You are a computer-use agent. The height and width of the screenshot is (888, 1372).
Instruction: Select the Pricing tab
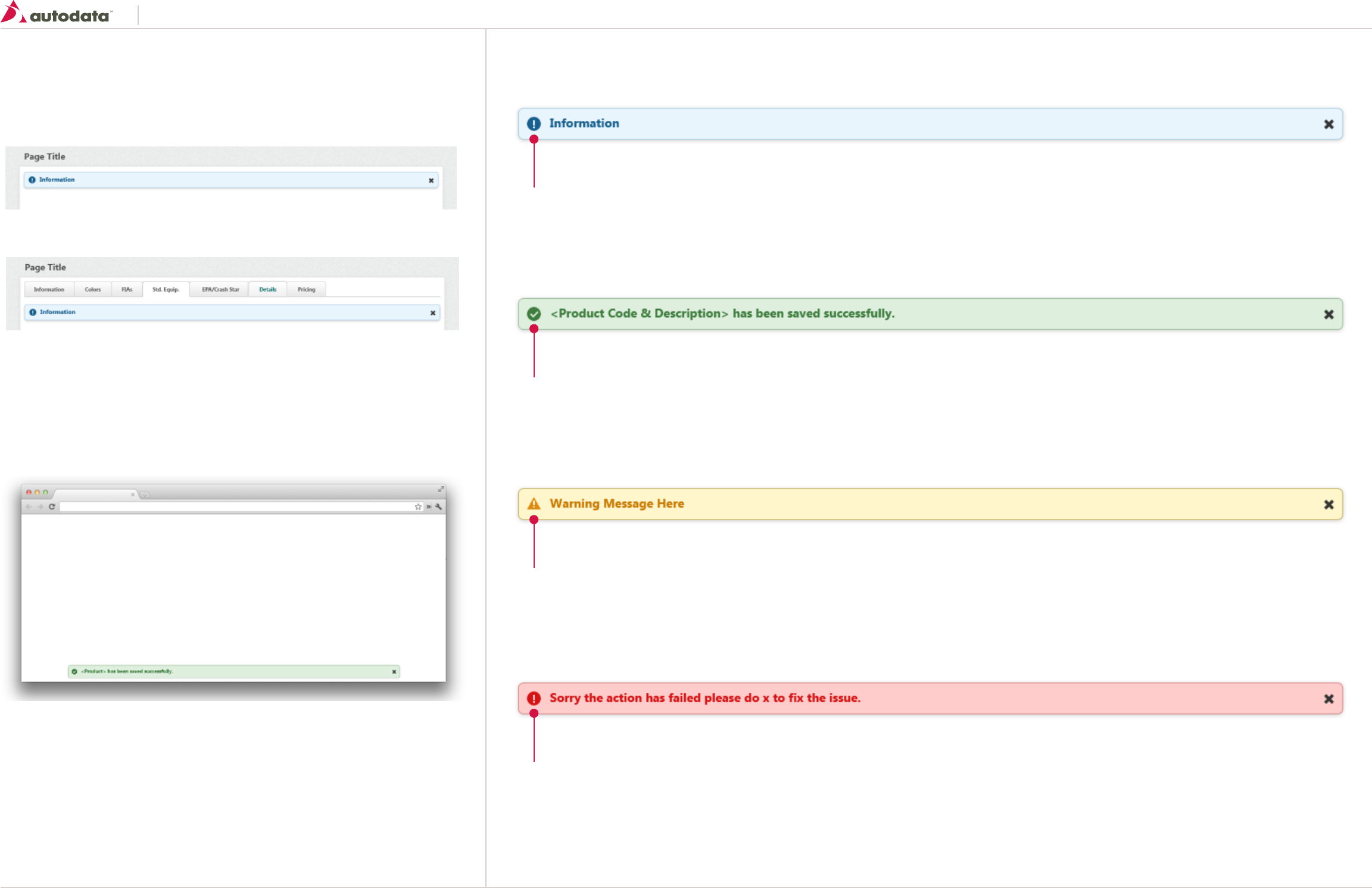click(306, 289)
